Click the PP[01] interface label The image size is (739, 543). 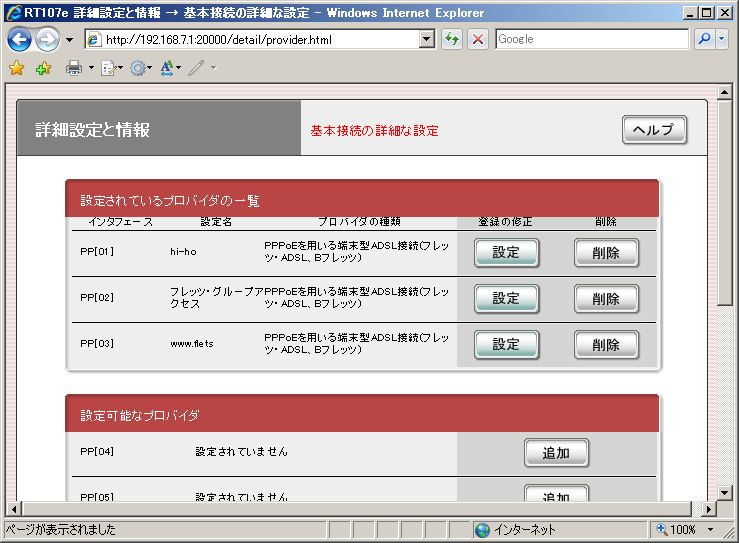(x=97, y=252)
